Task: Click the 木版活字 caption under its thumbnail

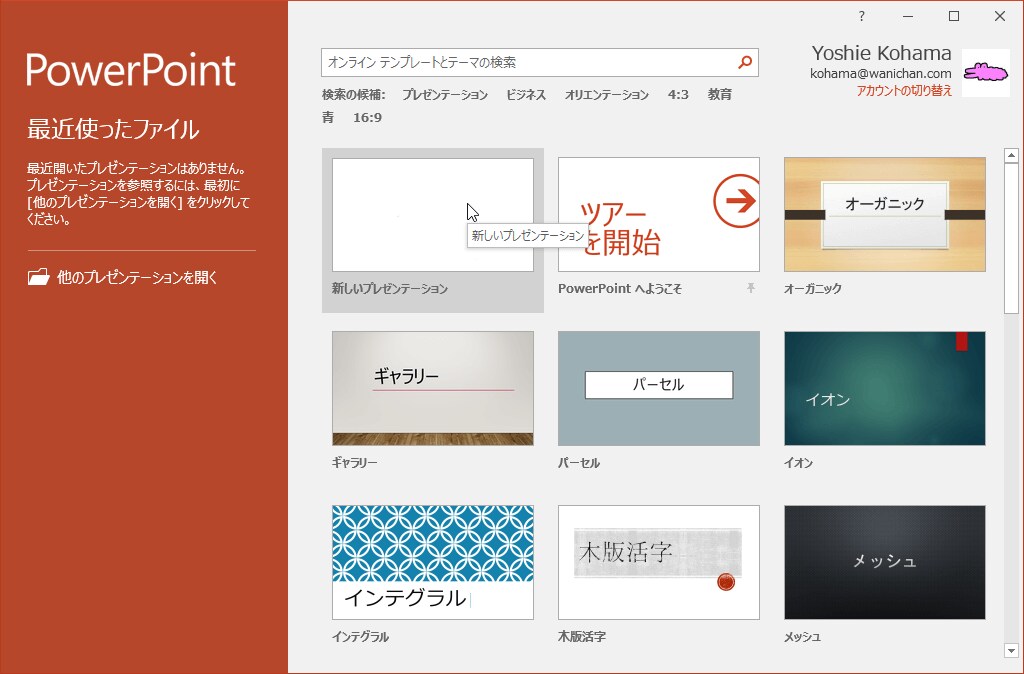Action: [x=582, y=637]
